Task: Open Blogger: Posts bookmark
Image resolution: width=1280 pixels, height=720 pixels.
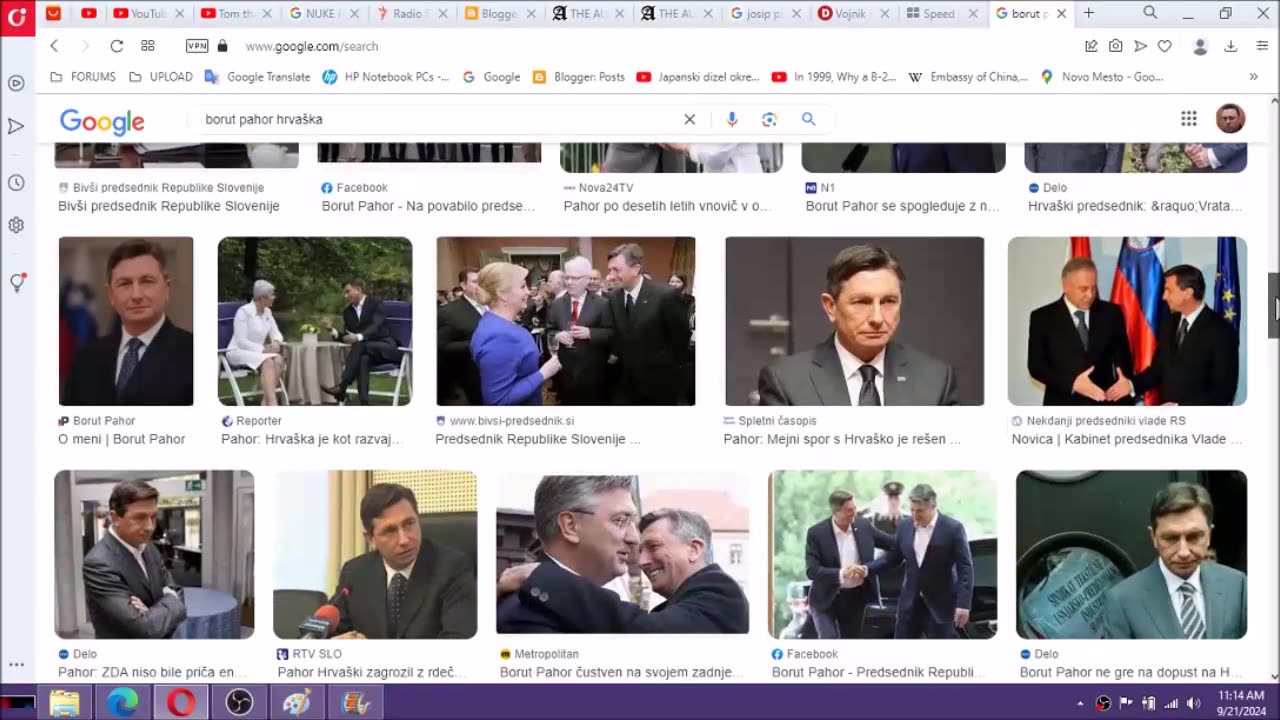Action: [579, 77]
